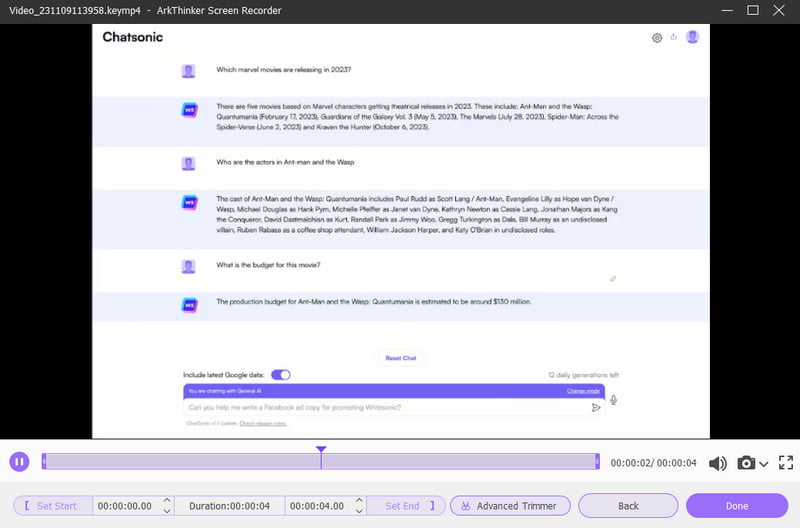Open the snapshot options dropdown arrow
The height and width of the screenshot is (528, 800).
[x=763, y=464]
